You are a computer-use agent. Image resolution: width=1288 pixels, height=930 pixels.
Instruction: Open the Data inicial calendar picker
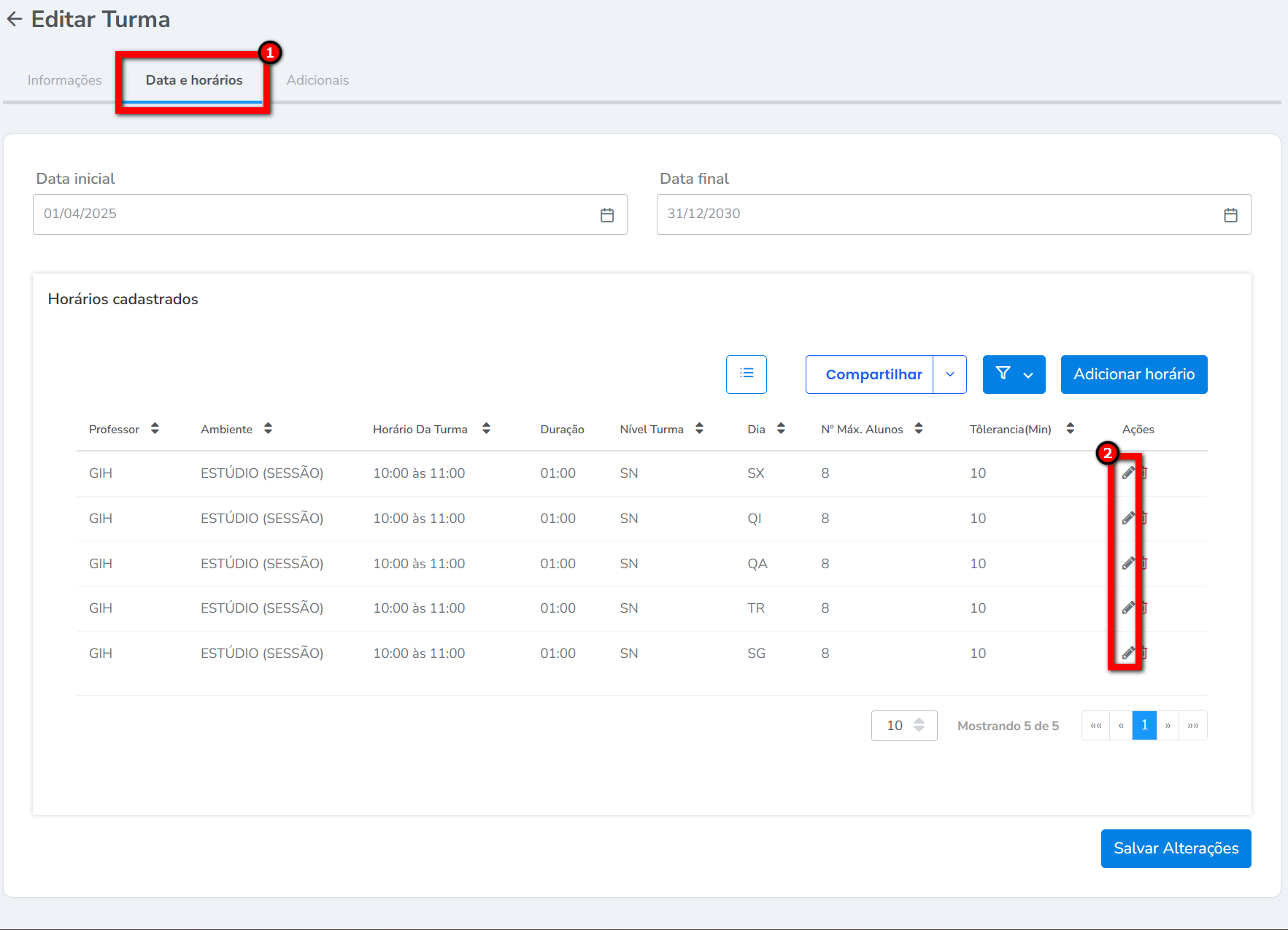[x=606, y=215]
